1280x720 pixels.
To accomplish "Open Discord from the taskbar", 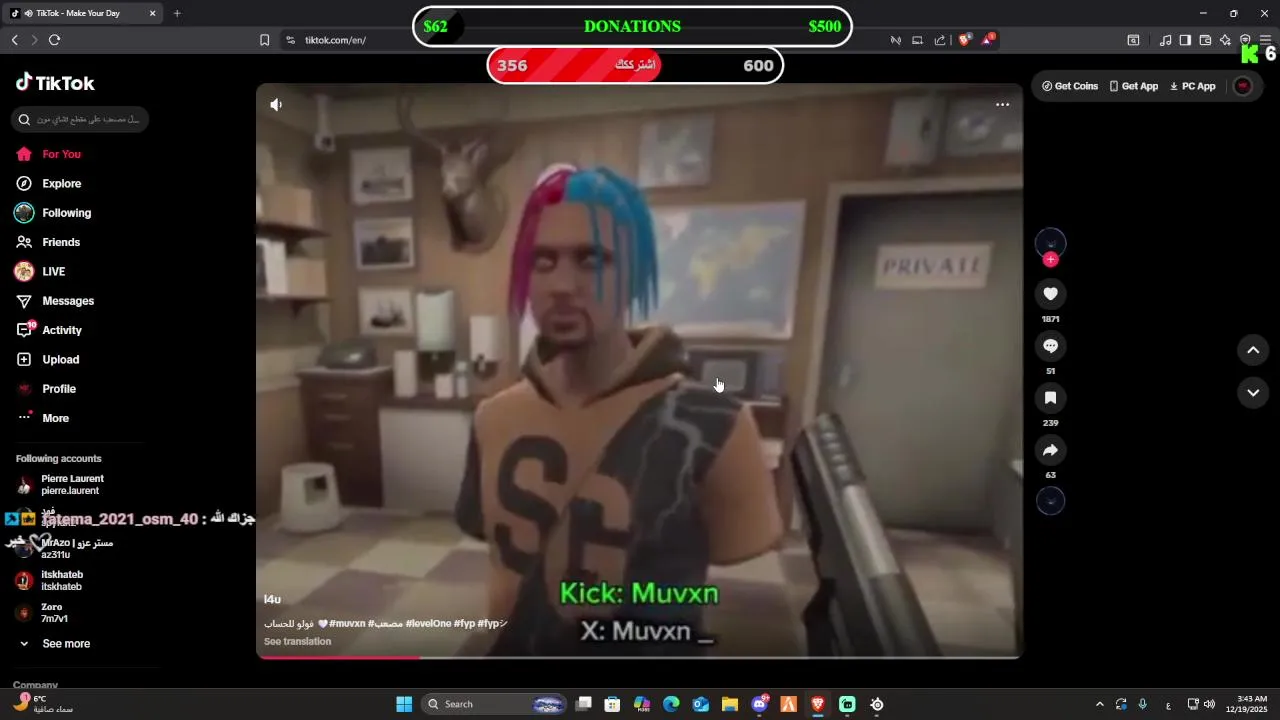I will click(x=759, y=704).
